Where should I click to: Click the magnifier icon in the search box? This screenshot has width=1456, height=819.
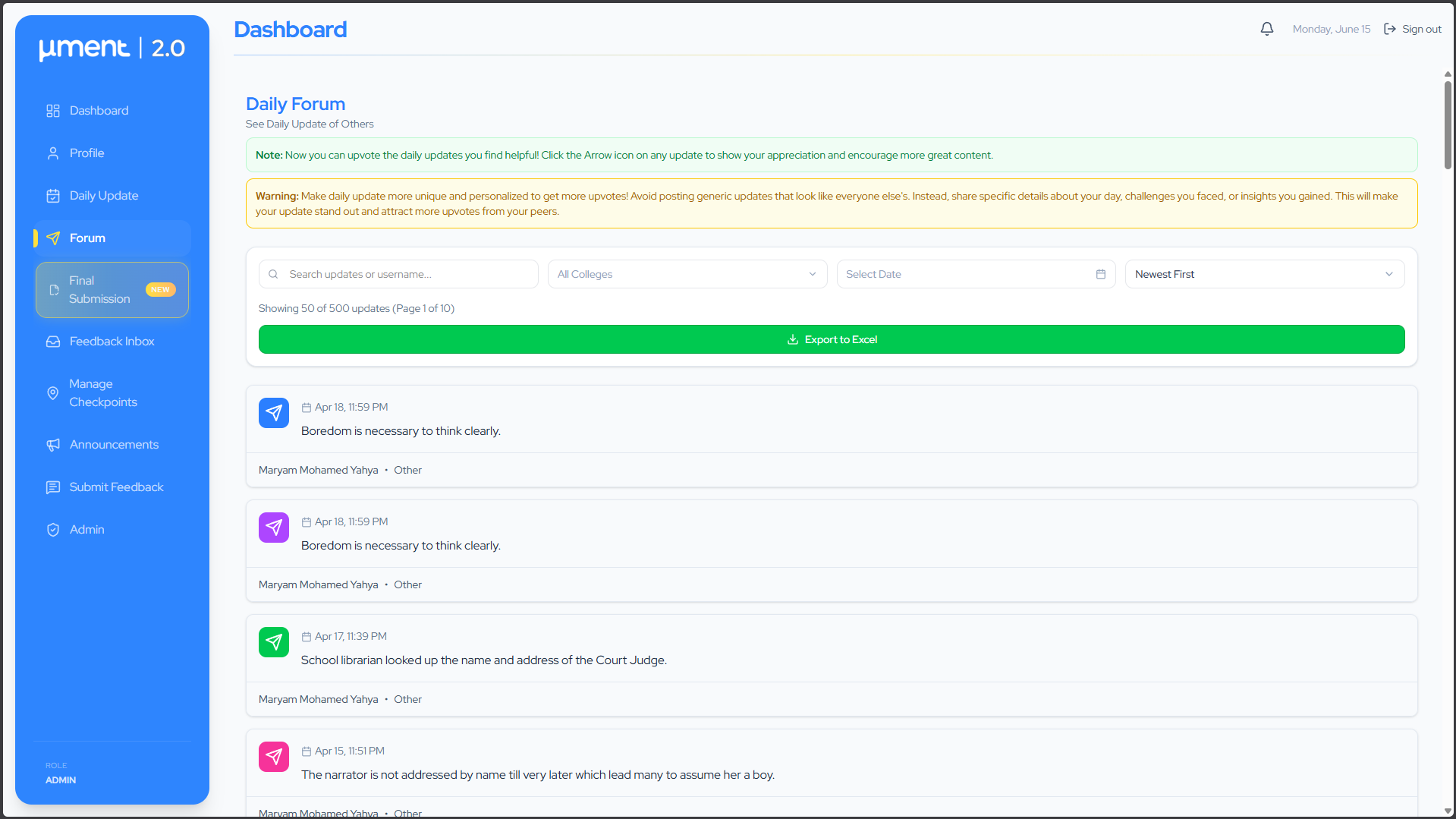(273, 274)
